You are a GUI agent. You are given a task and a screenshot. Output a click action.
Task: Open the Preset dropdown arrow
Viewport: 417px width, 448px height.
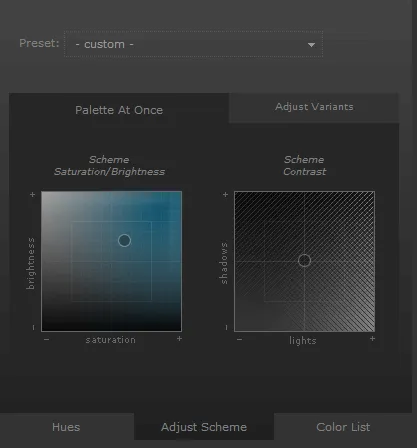[x=311, y=45]
